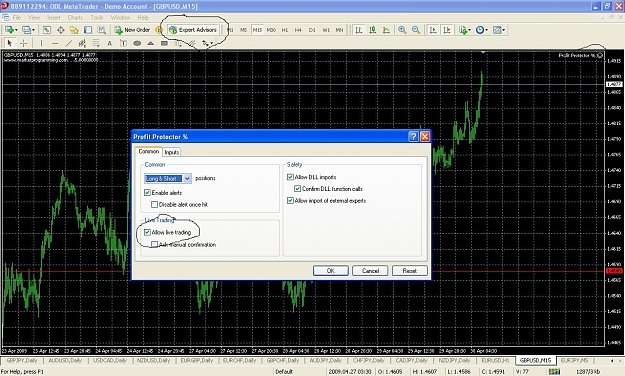Launch MetaEditor with the yellow diamond icon
Image resolution: width=625 pixels, height=376 pixels.
[x=159, y=30]
